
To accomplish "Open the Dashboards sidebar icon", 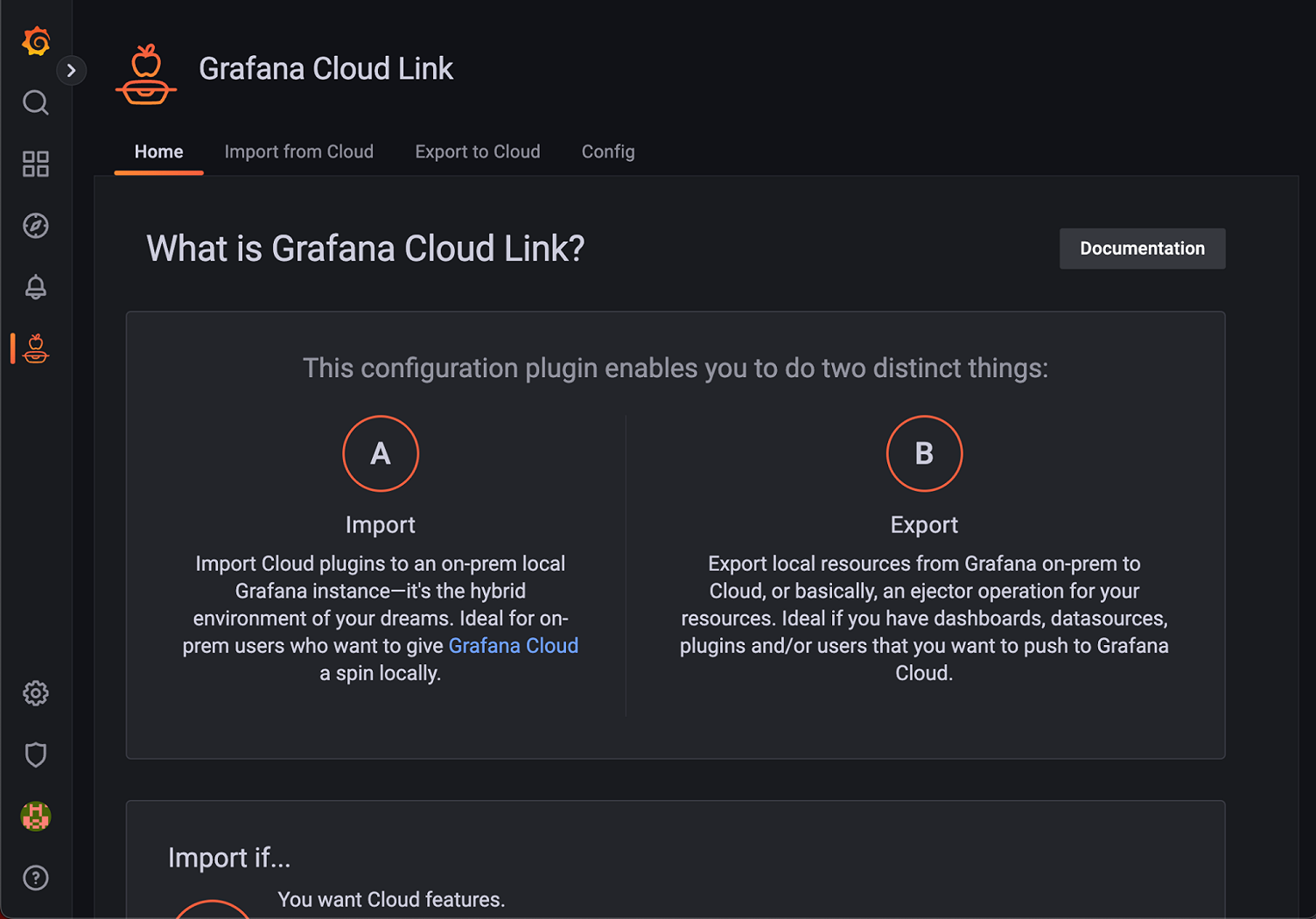I will (35, 164).
